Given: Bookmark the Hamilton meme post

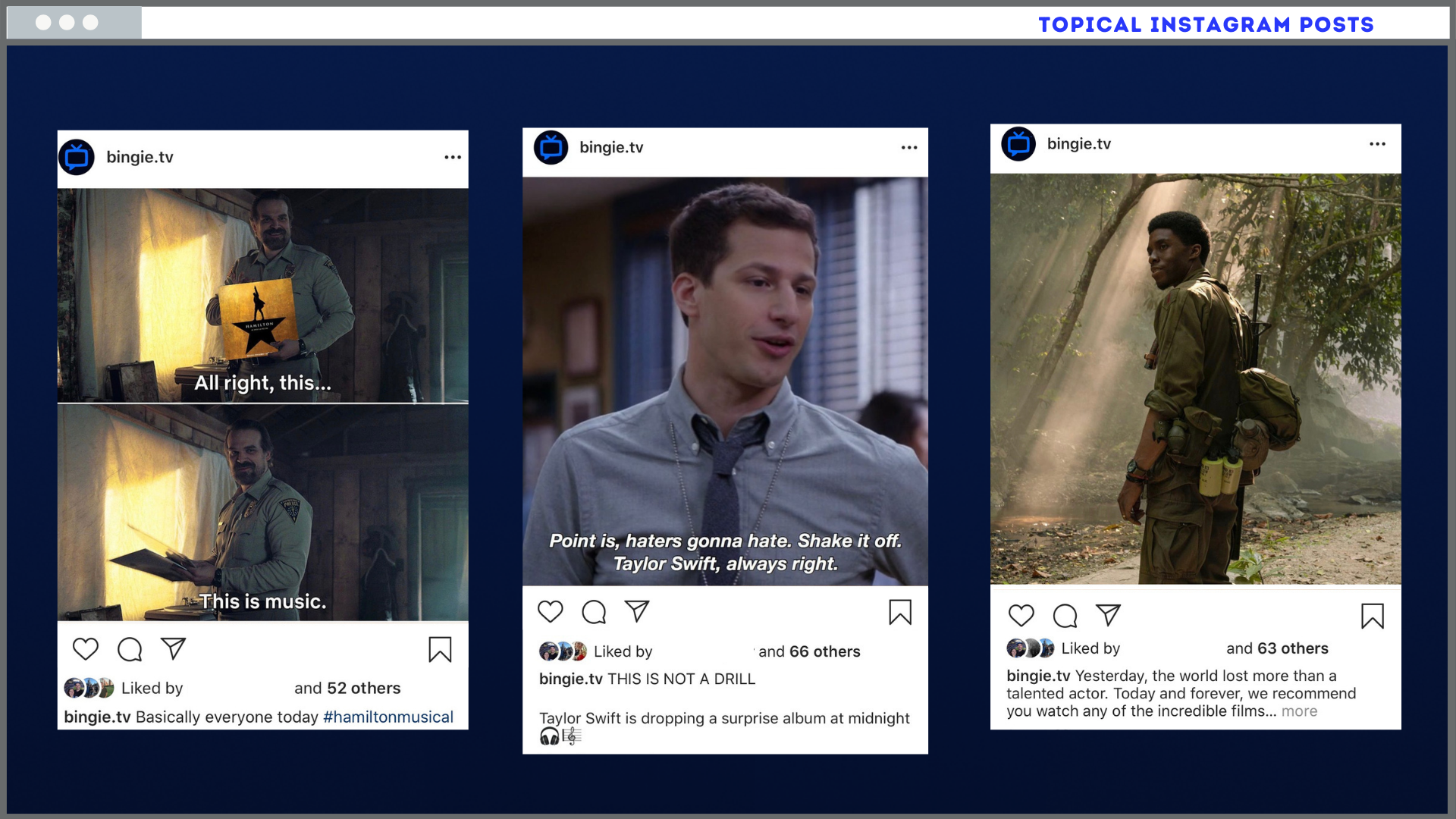Looking at the screenshot, I should click(x=440, y=649).
